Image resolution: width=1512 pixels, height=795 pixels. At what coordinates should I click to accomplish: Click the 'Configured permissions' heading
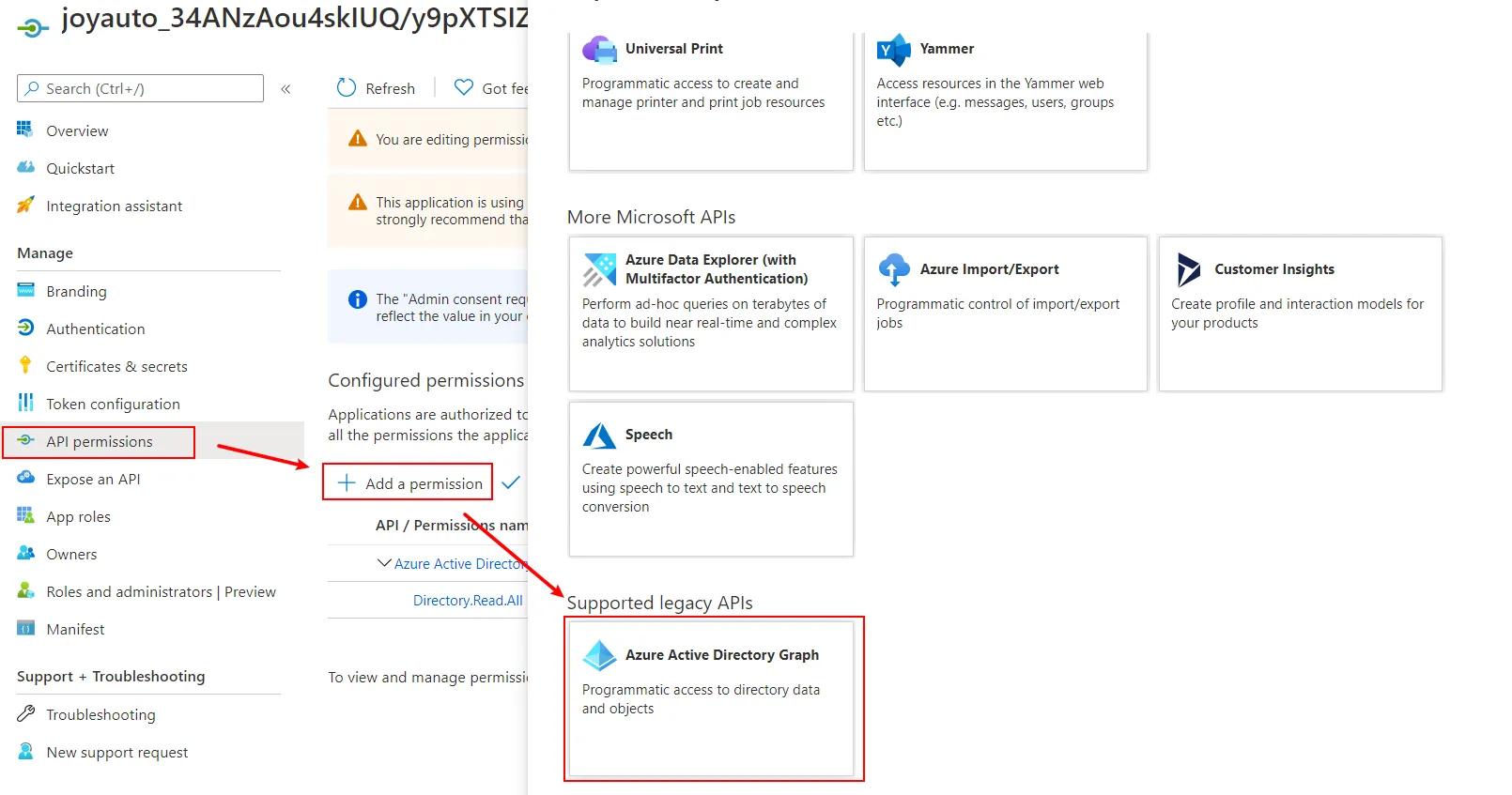click(426, 380)
